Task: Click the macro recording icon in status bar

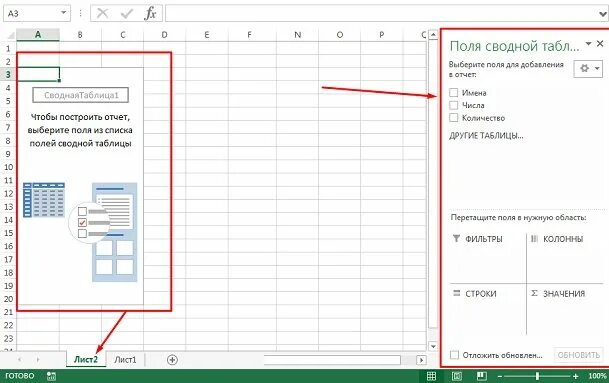Action: pos(51,376)
